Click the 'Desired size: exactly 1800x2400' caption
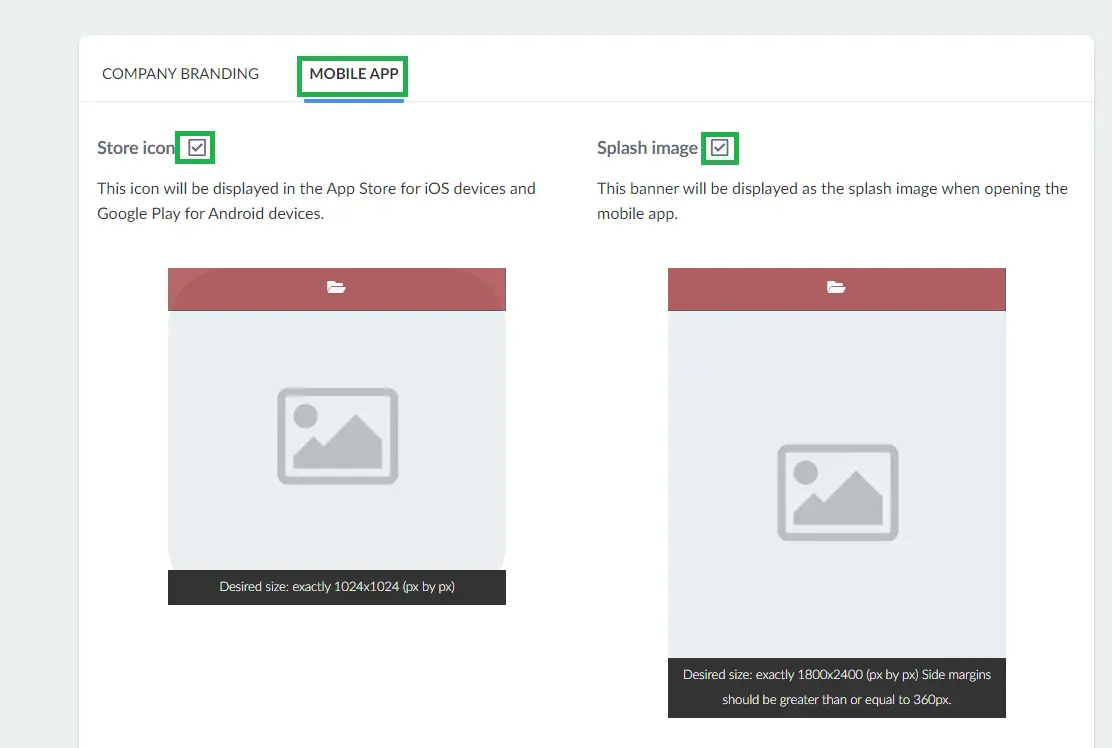 pyautogui.click(x=837, y=687)
